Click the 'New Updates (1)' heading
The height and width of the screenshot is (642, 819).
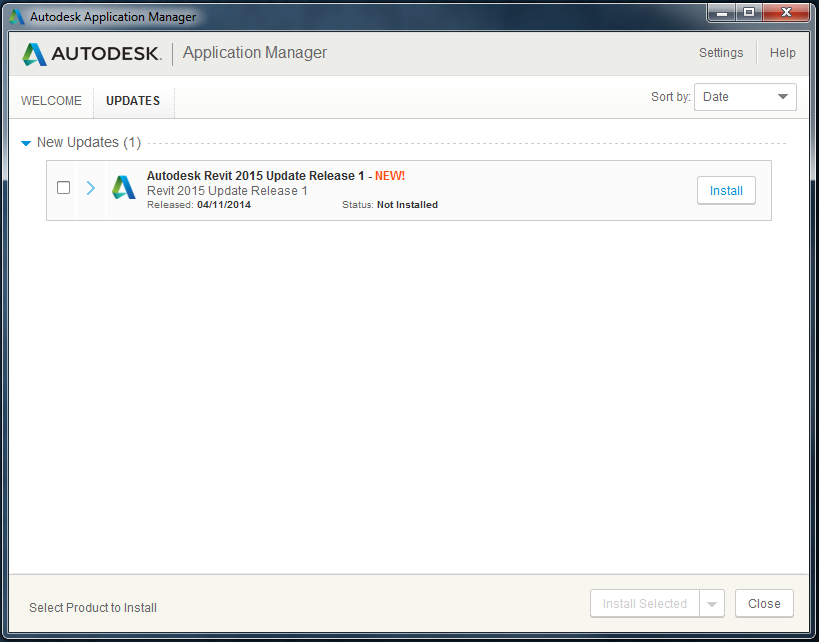[x=89, y=143]
